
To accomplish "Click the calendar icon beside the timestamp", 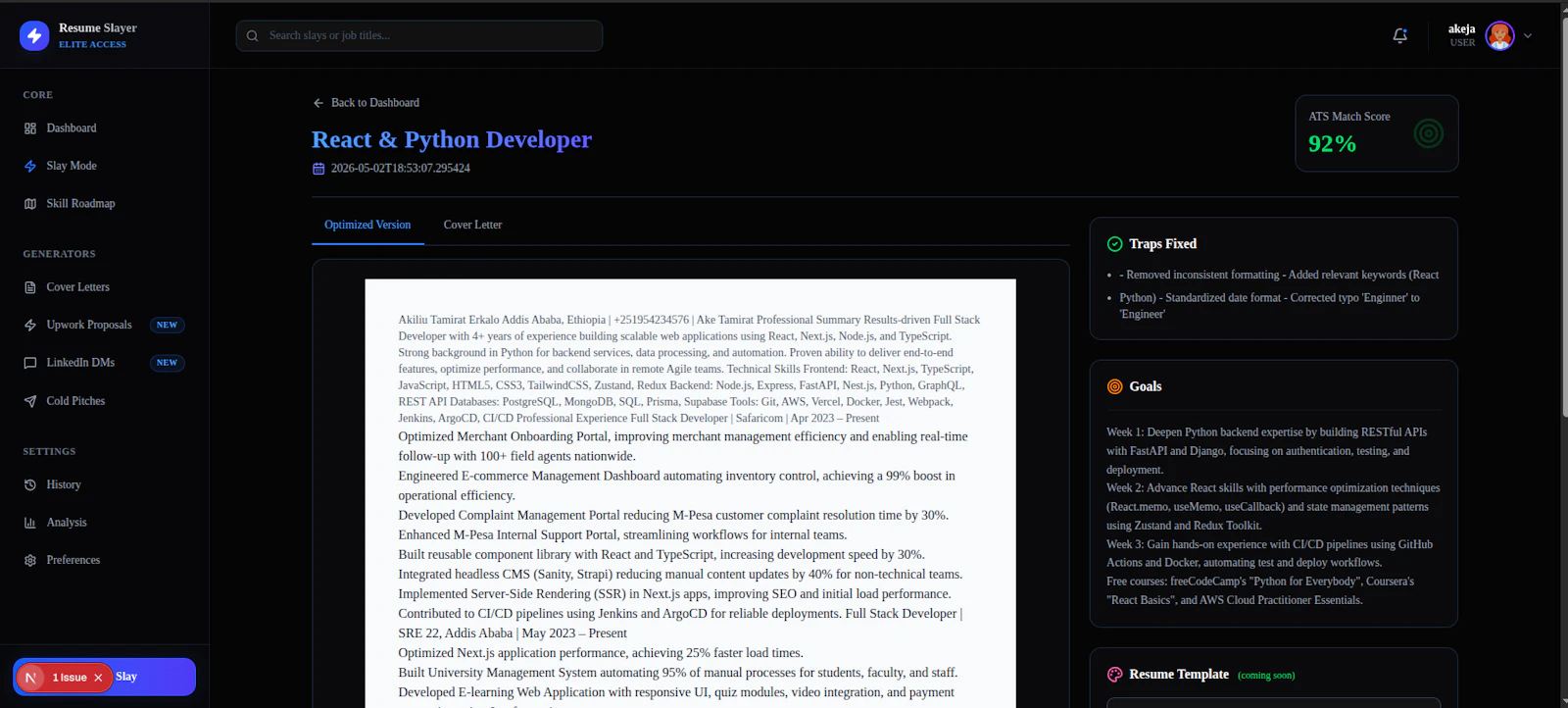I will pyautogui.click(x=318, y=169).
